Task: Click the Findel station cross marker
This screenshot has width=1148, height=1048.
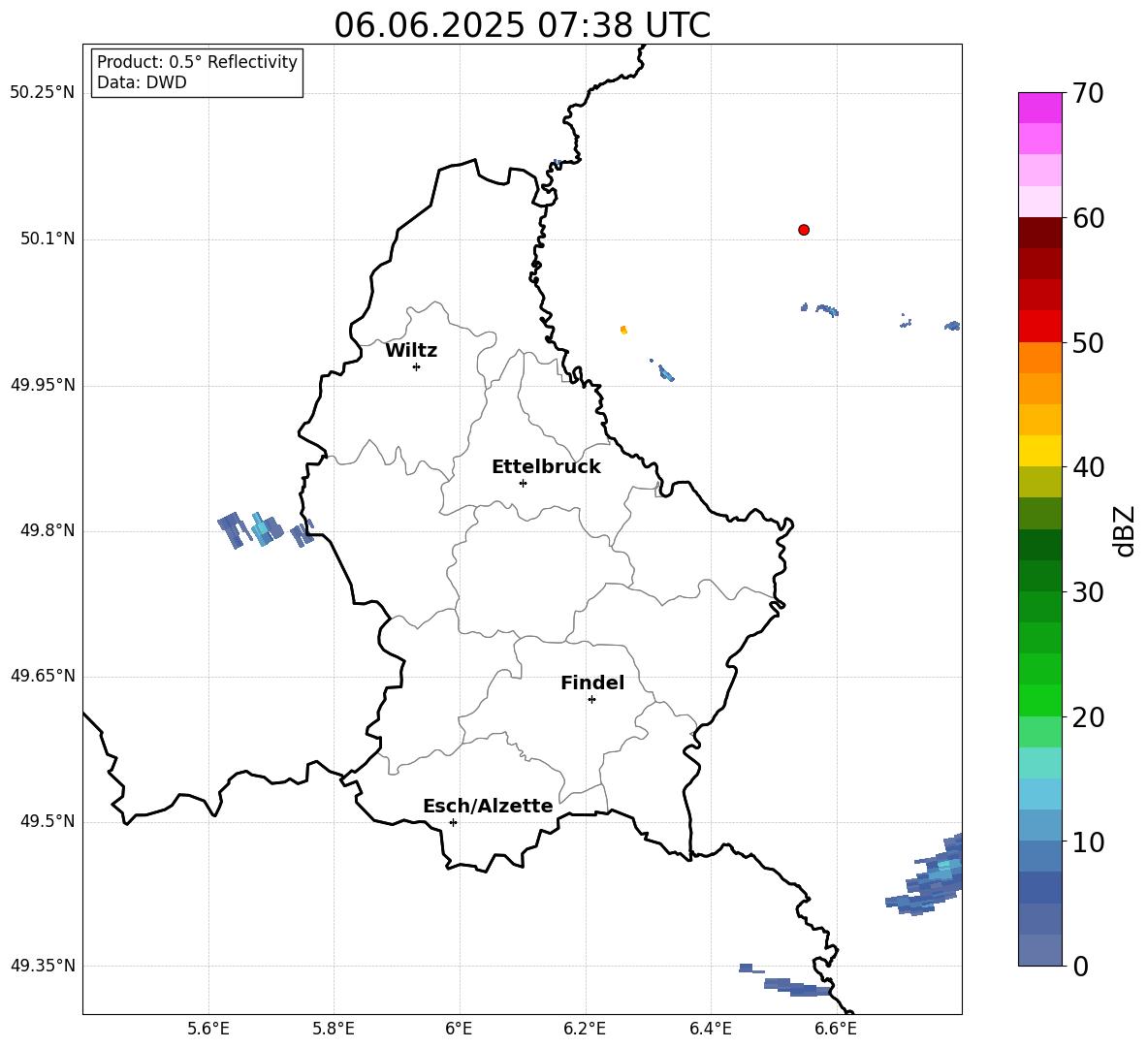Action: (591, 700)
